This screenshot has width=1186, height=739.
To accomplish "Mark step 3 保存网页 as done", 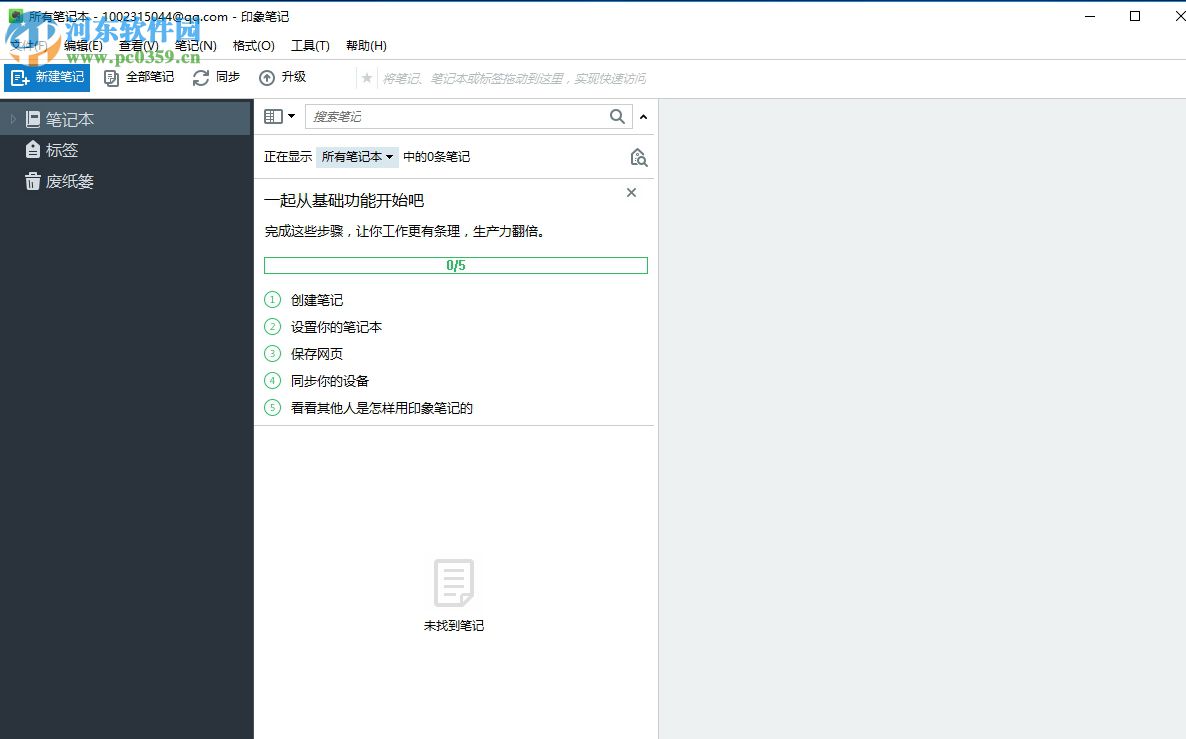I will 272,353.
